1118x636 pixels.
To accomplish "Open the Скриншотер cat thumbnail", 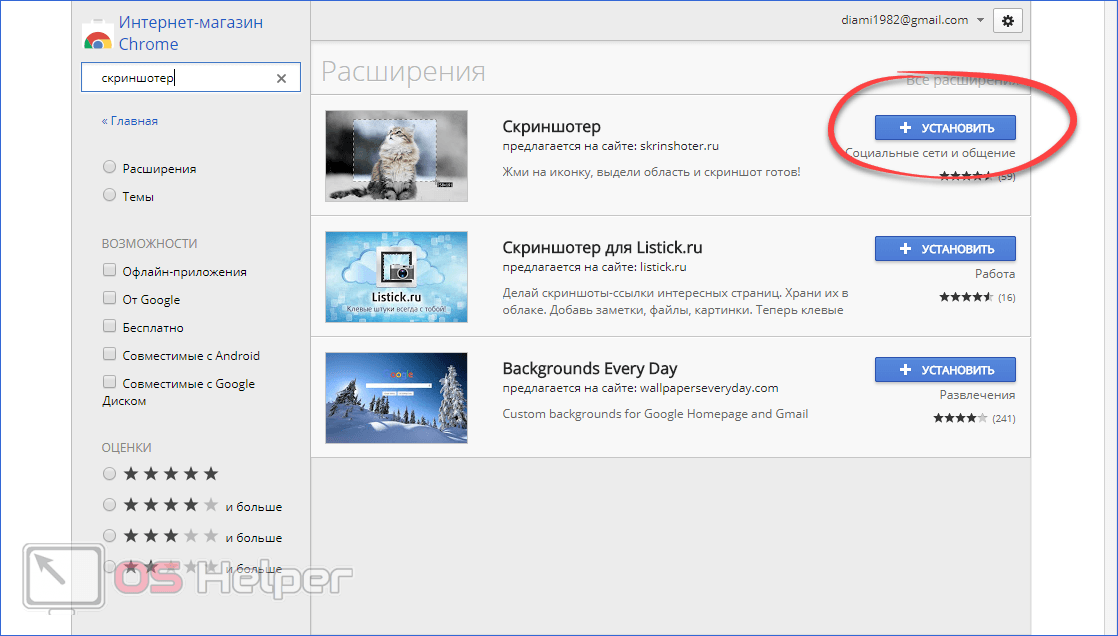I will (396, 155).
